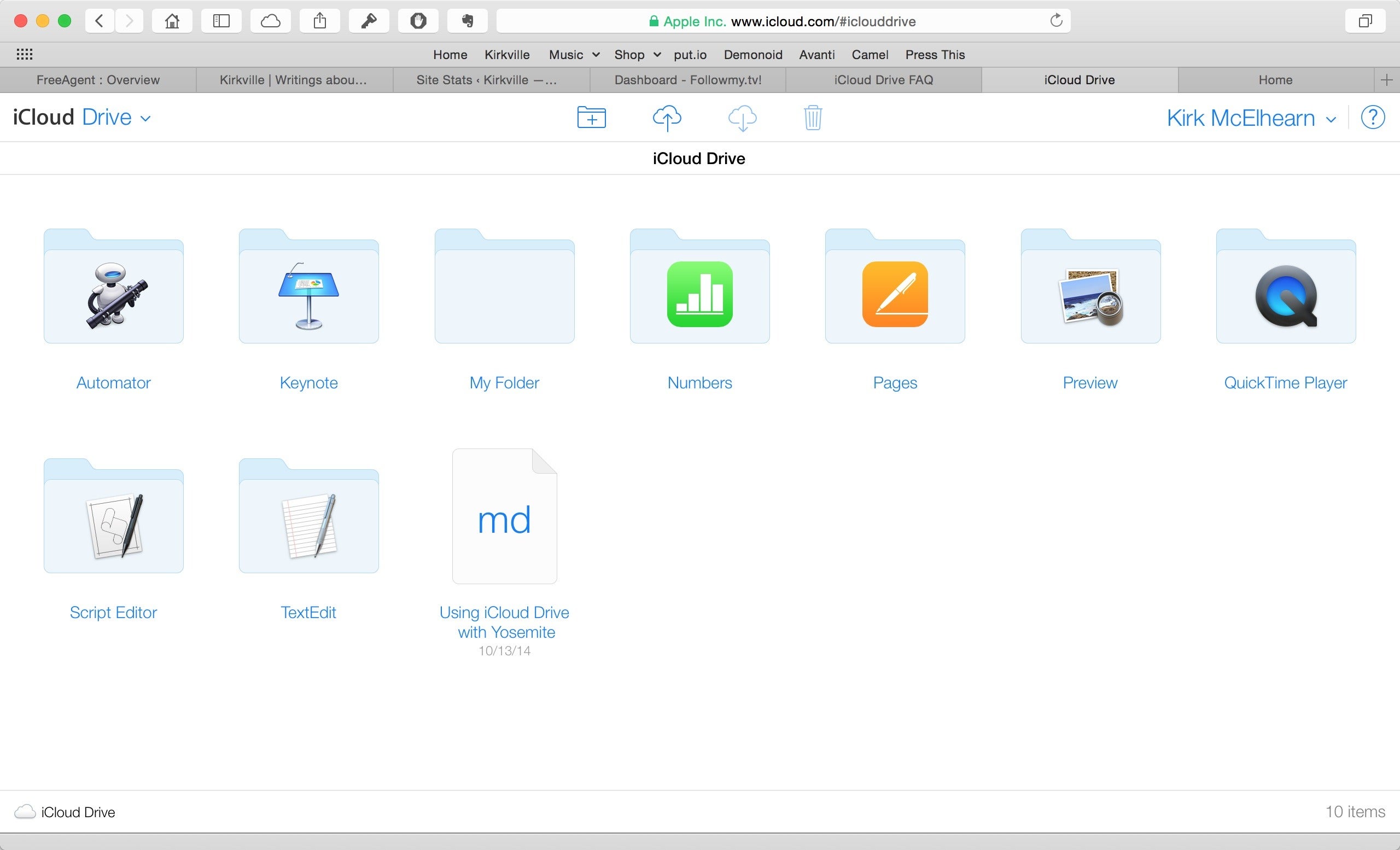Click the Safari address bar field
The height and width of the screenshot is (850, 1400).
pos(784,21)
